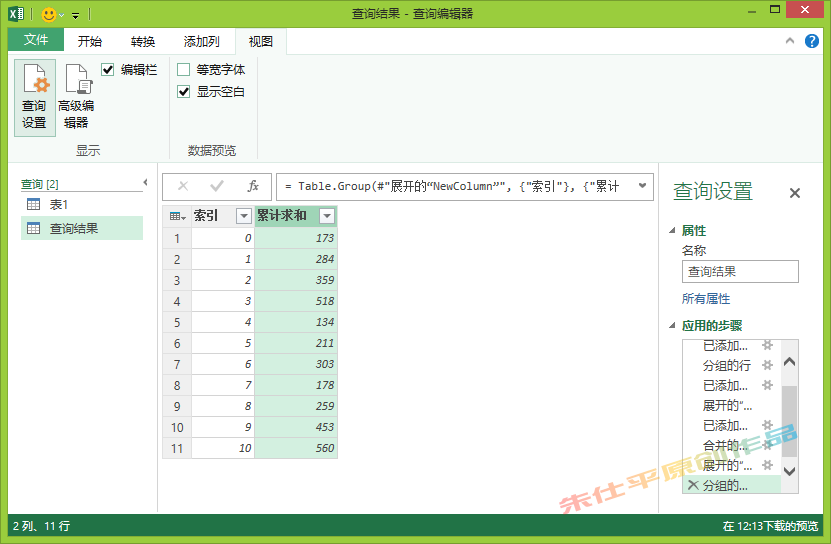831x544 pixels.
Task: Open the 累计求和 column filter dropdown
Action: coord(327,216)
